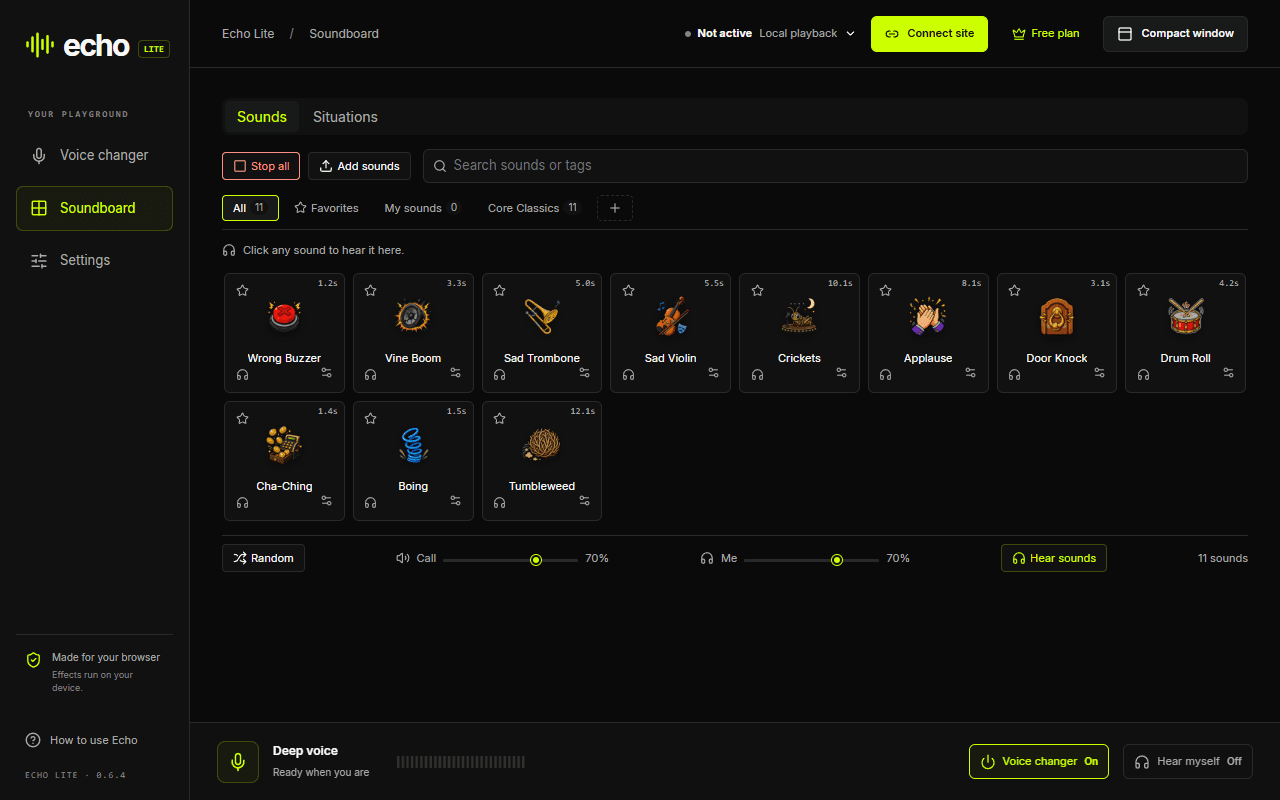Image resolution: width=1280 pixels, height=800 pixels.
Task: Play the Crickets night scene thumbnail
Action: (x=799, y=317)
